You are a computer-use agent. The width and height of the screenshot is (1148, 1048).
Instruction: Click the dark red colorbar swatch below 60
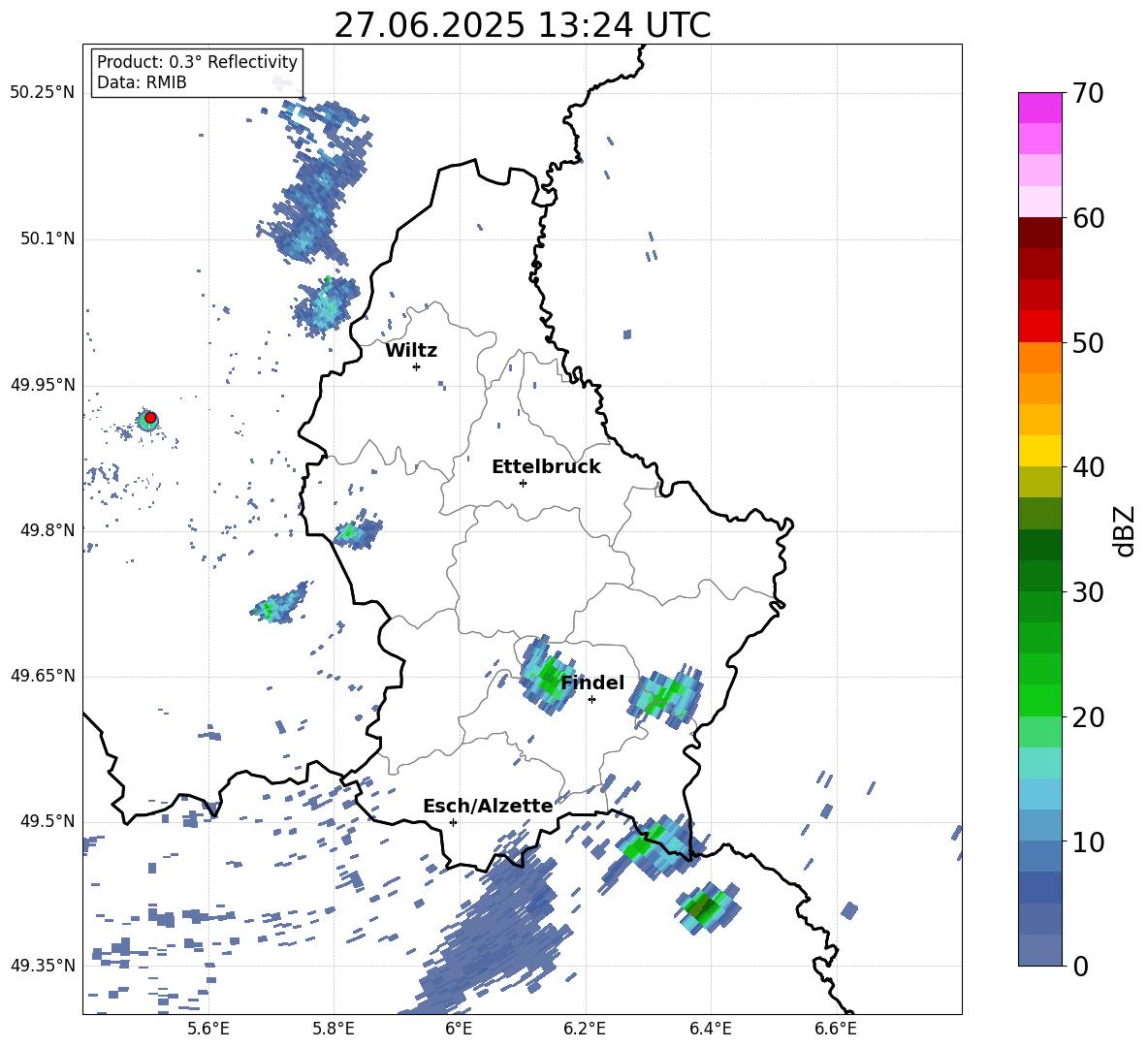(1039, 233)
